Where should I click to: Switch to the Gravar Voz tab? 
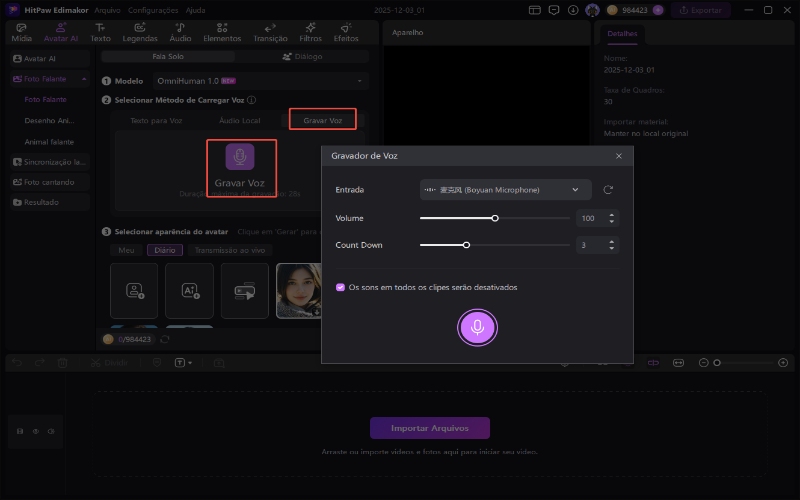pos(322,120)
